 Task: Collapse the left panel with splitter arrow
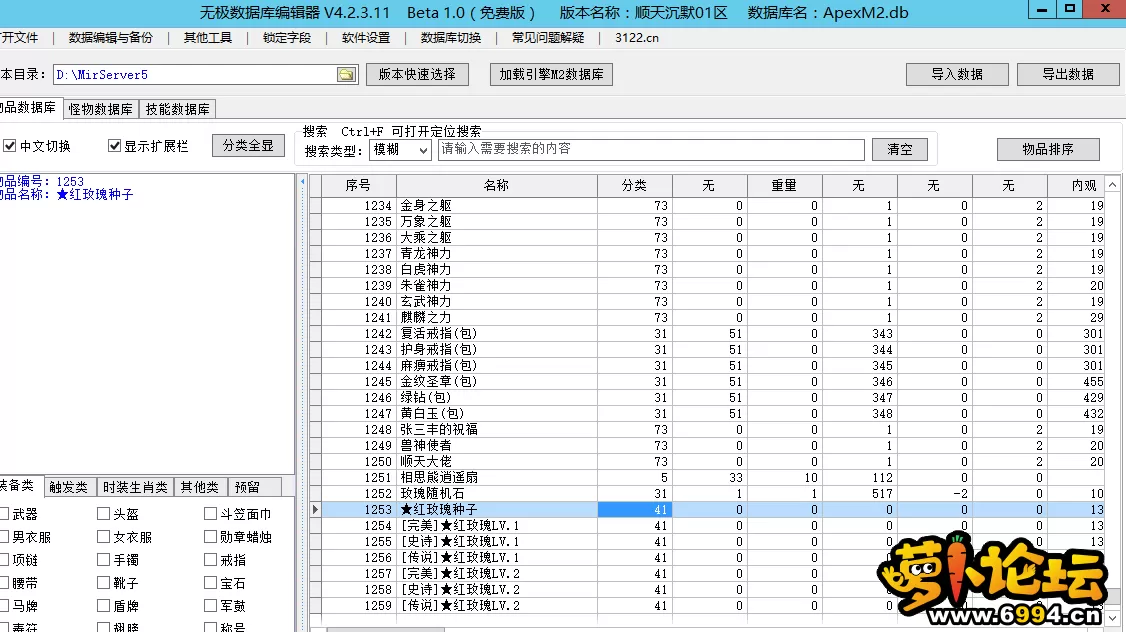[302, 182]
